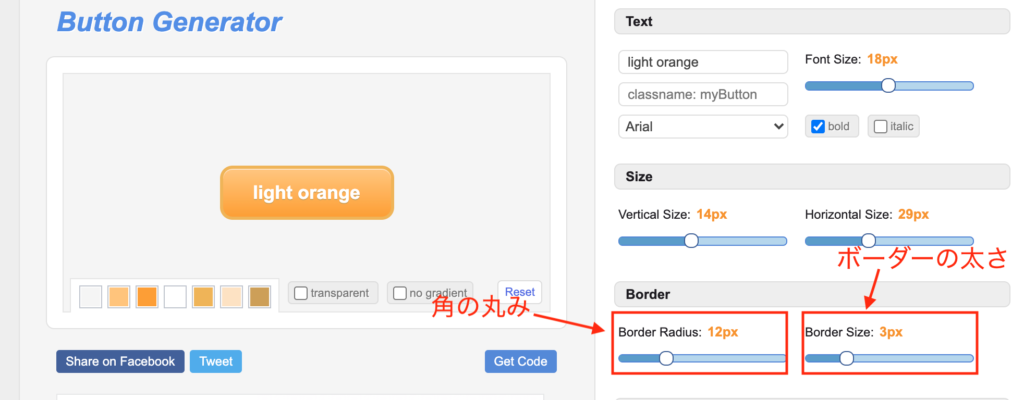The image size is (1024, 400).
Task: Select the pale orange color swatch
Action: pos(118,296)
